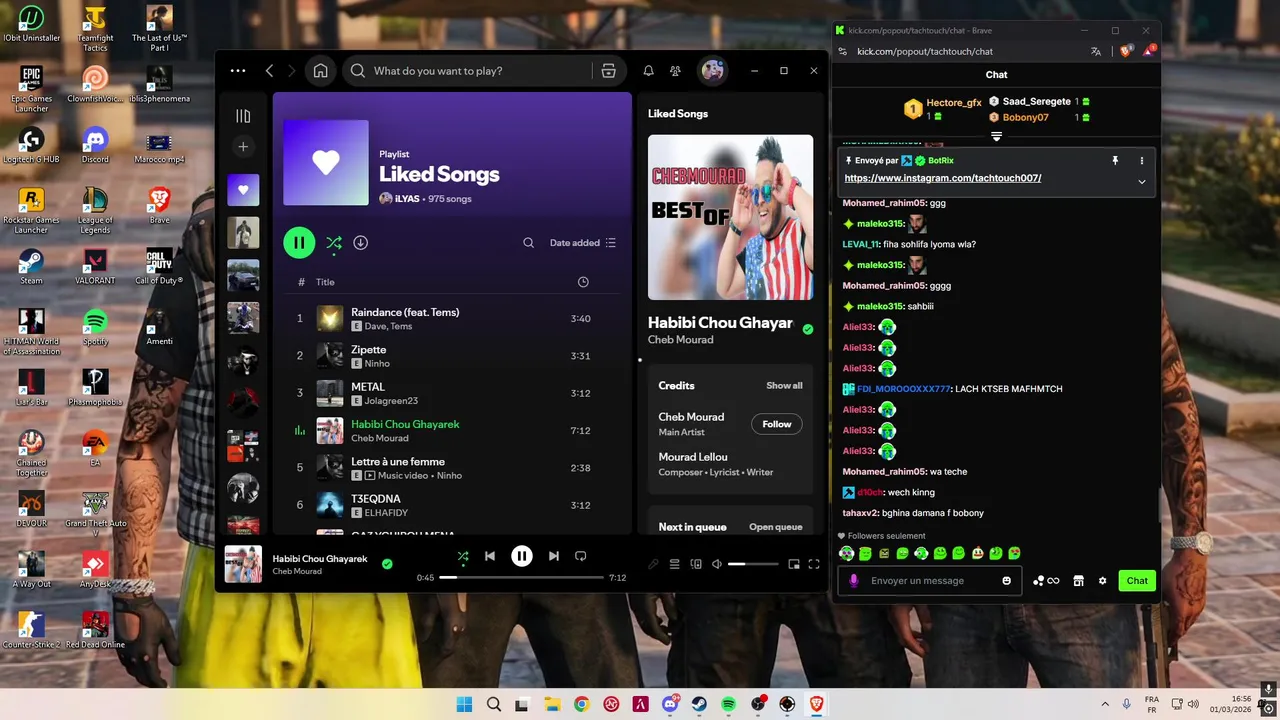The image size is (1280, 720).
Task: Toggle repeat mode in player controls
Action: [x=580, y=556]
